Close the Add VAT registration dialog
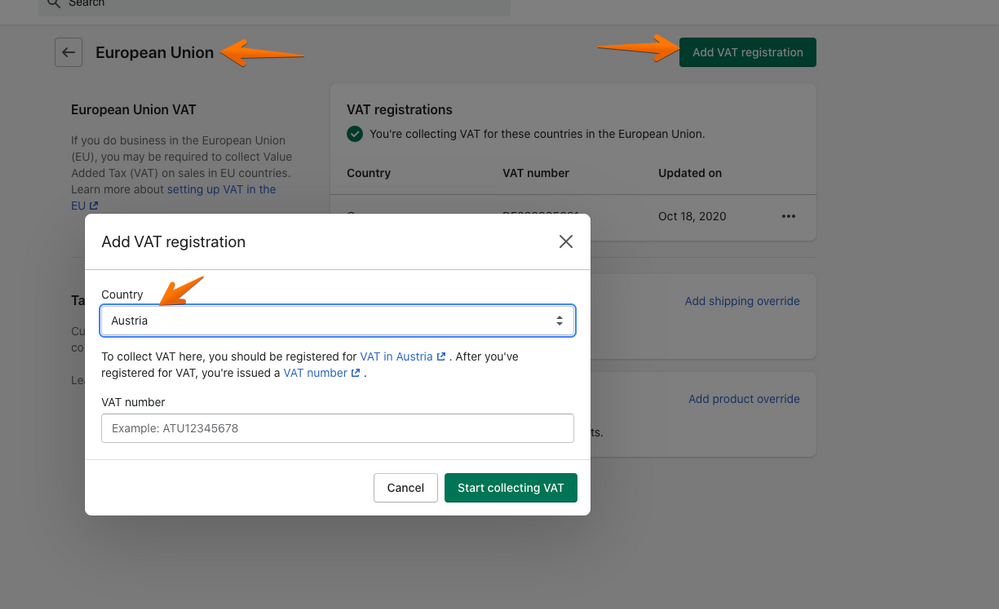Image resolution: width=999 pixels, height=609 pixels. [566, 241]
